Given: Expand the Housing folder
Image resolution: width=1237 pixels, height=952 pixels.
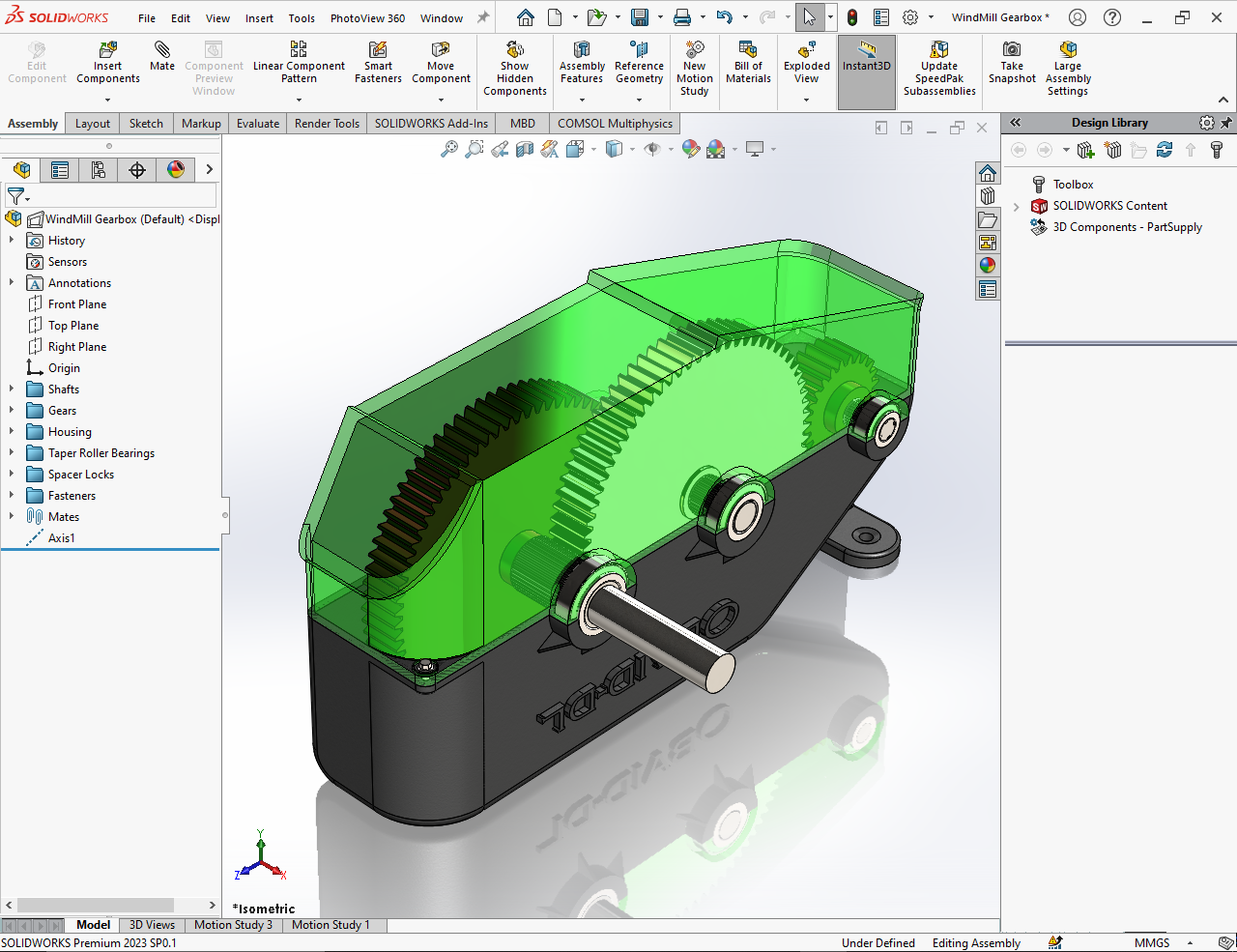Looking at the screenshot, I should [x=12, y=432].
